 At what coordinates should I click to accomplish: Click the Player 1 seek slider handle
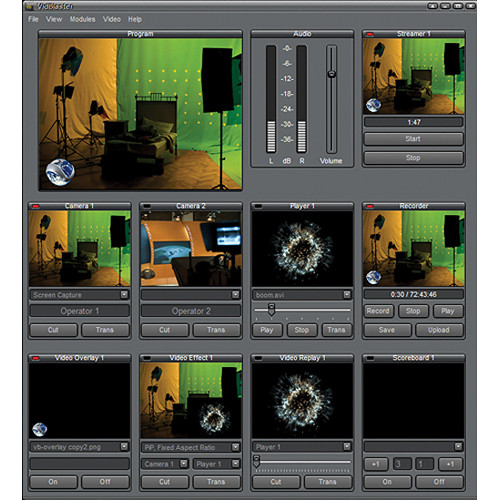coord(272,309)
